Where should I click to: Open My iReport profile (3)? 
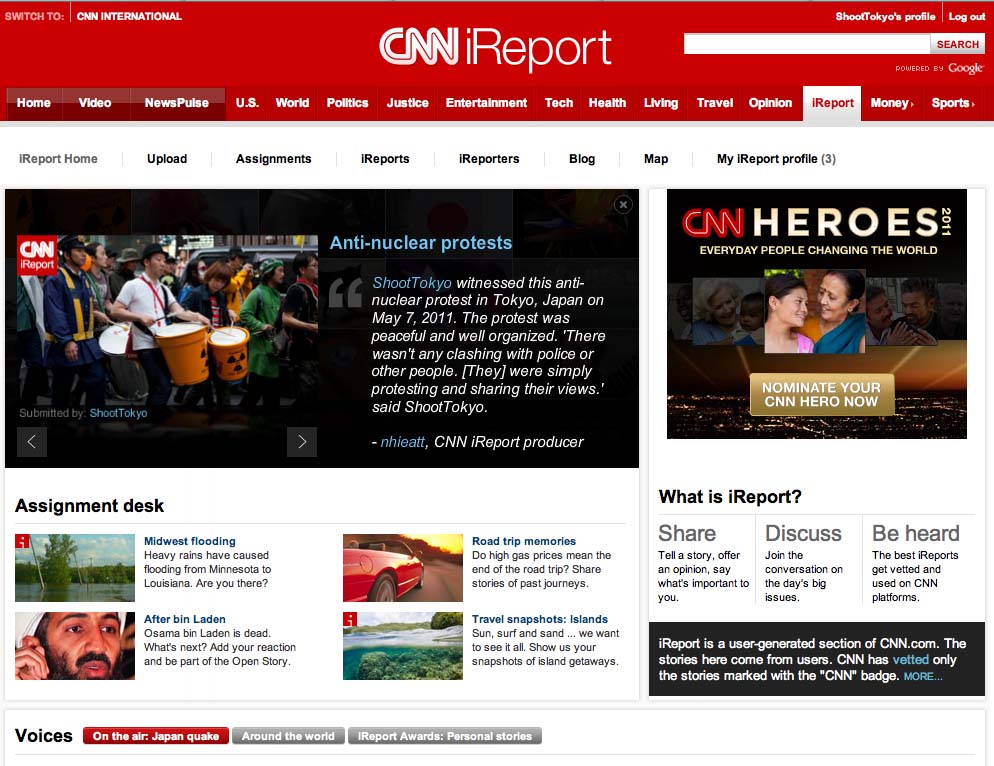click(x=776, y=159)
